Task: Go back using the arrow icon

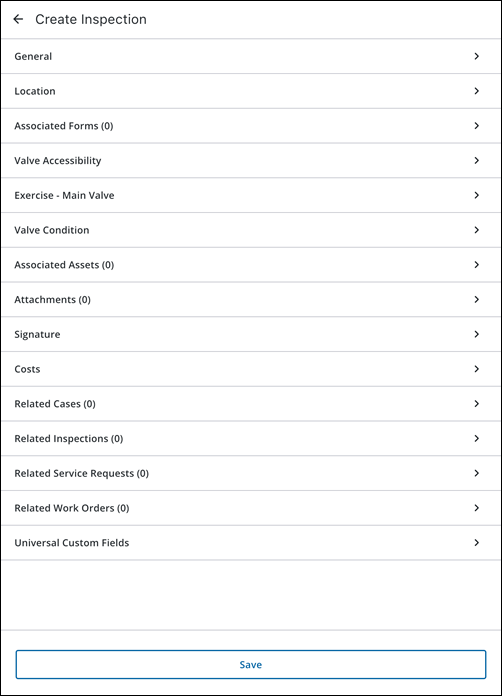Action: coord(18,19)
